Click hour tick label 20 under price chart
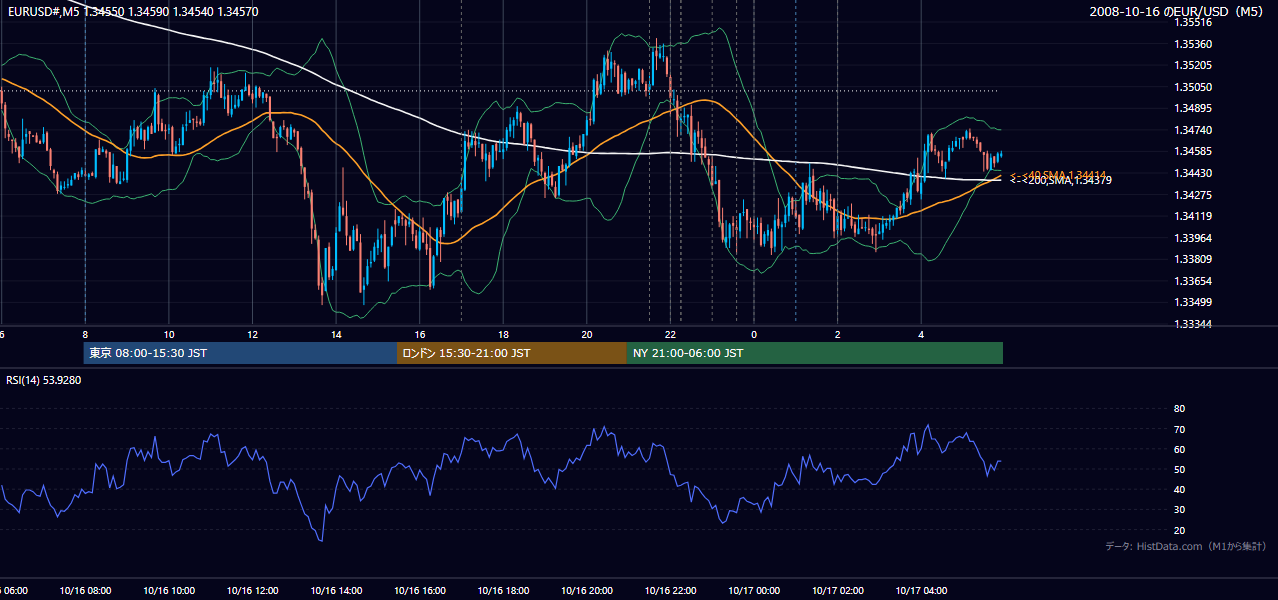This screenshot has width=1278, height=600. pyautogui.click(x=587, y=335)
